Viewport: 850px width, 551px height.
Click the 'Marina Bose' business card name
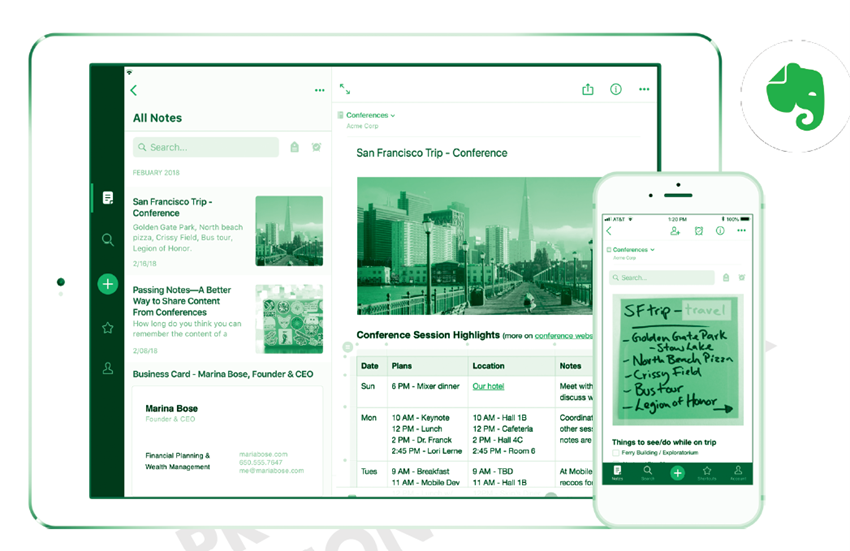point(171,408)
